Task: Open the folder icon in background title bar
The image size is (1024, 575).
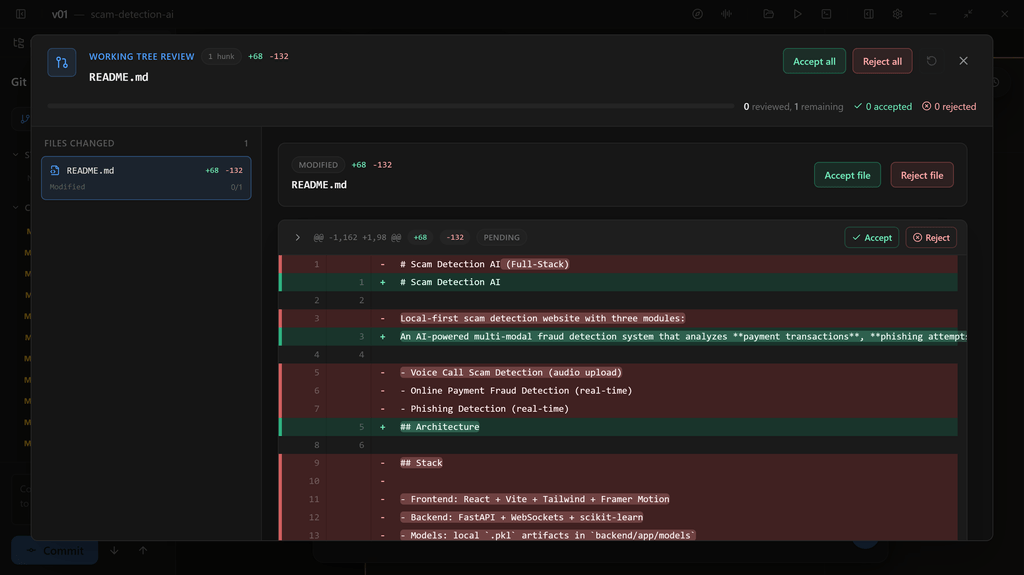Action: click(769, 14)
